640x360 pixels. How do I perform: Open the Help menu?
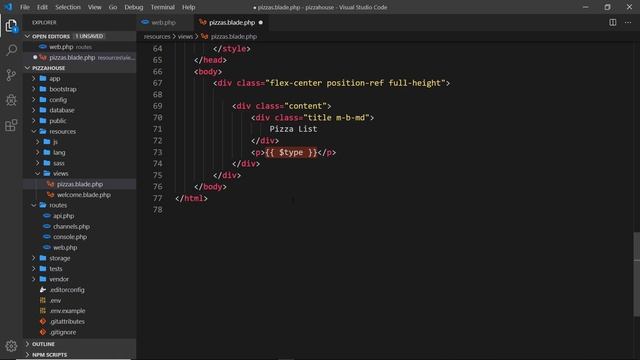click(188, 7)
